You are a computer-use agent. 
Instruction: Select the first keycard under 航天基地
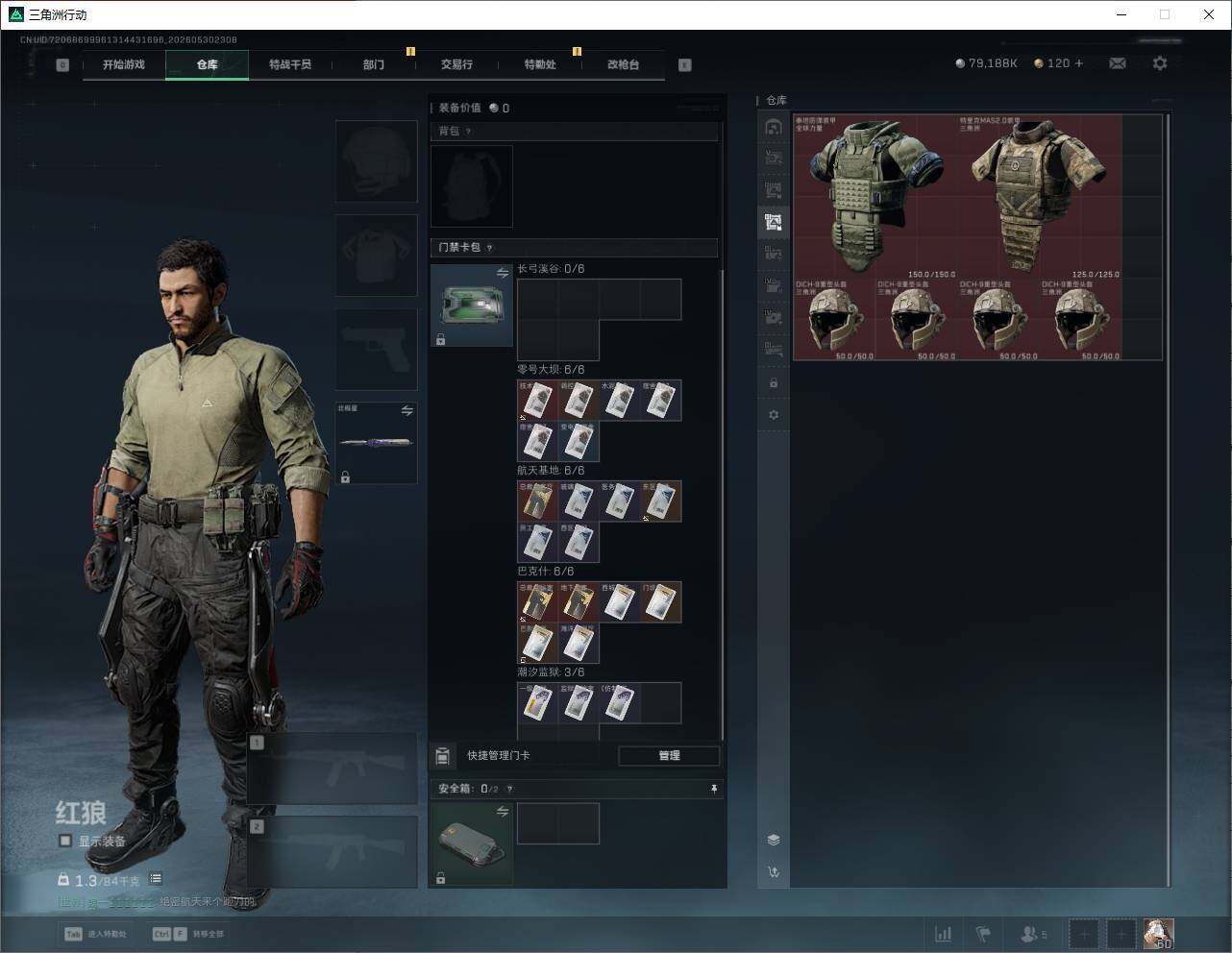538,501
